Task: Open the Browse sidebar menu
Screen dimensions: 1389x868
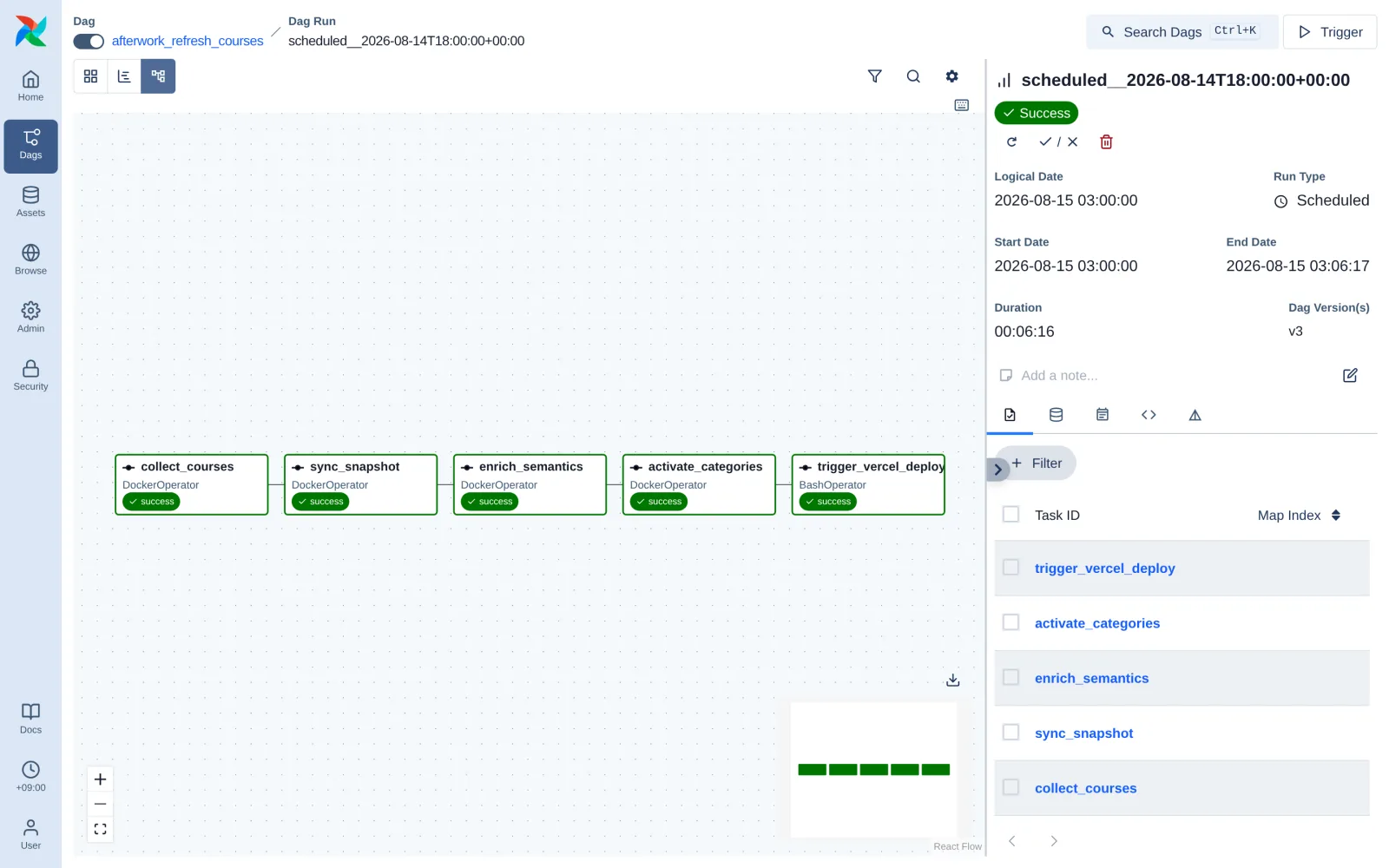Action: tap(30, 260)
